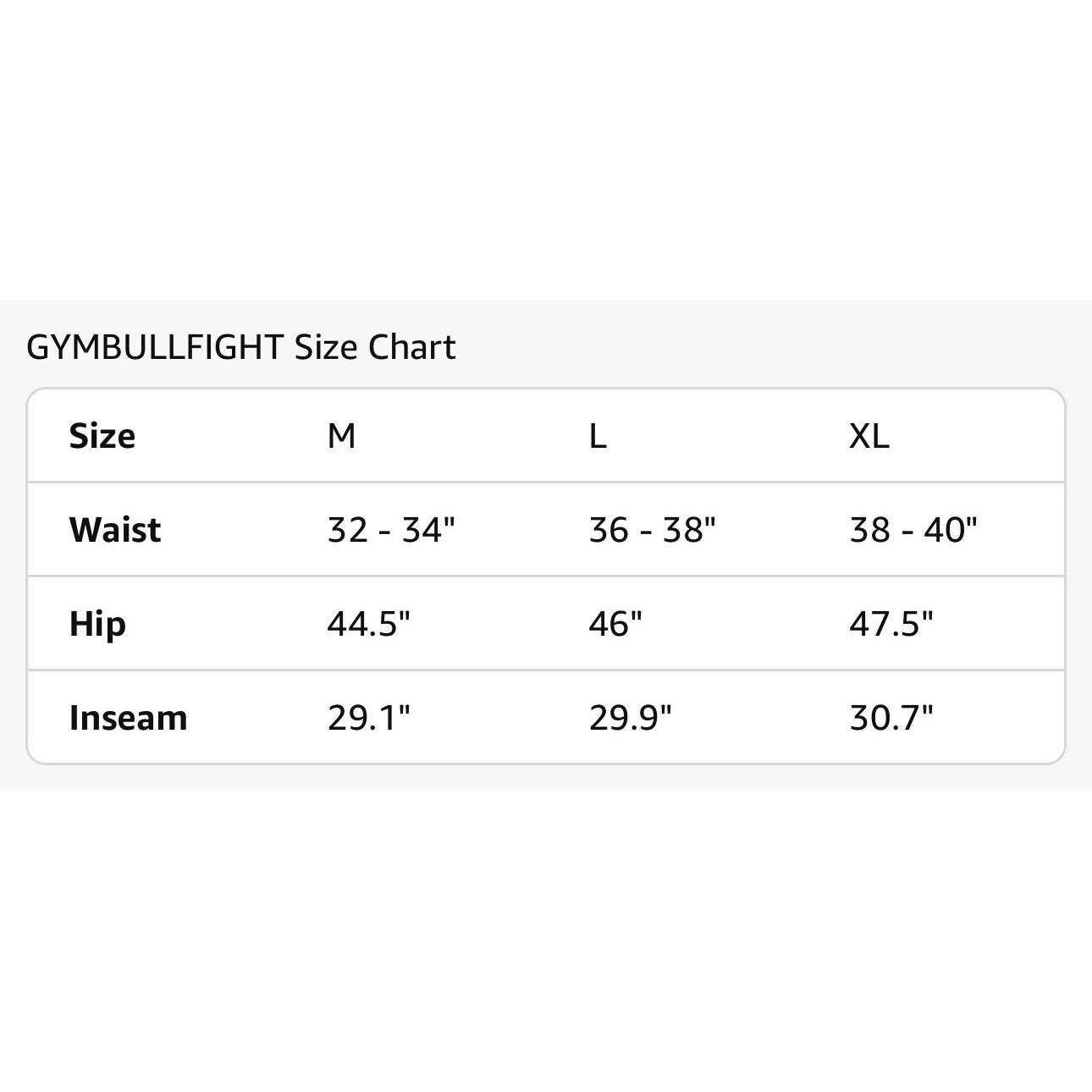Click the Waist row label

click(x=115, y=530)
